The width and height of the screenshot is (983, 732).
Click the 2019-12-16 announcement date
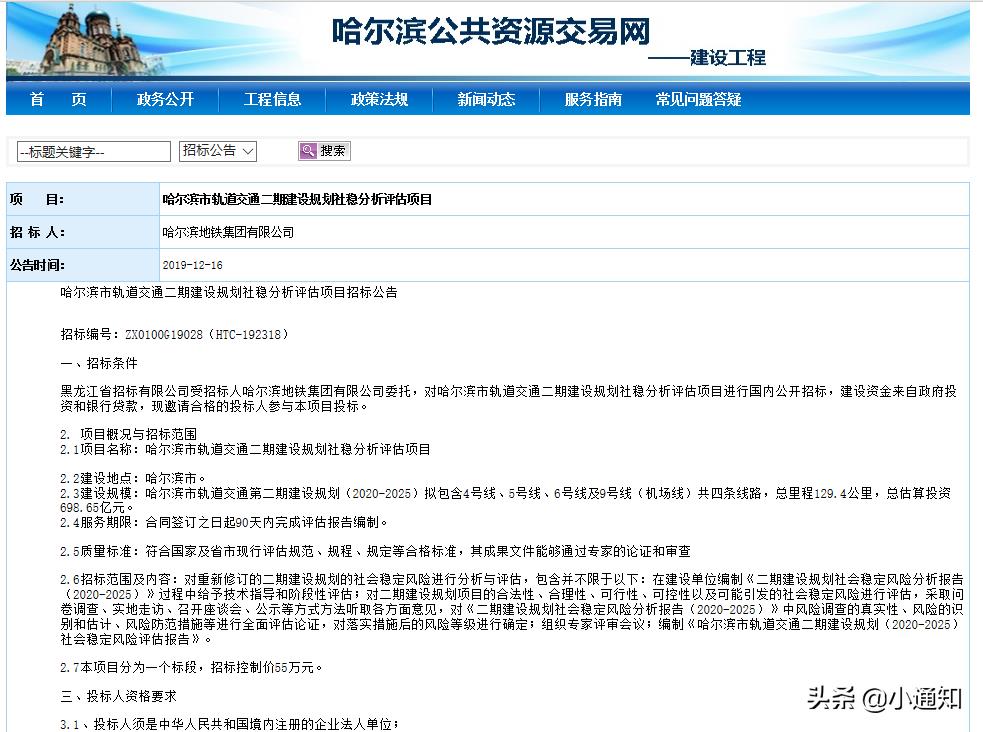pyautogui.click(x=191, y=265)
